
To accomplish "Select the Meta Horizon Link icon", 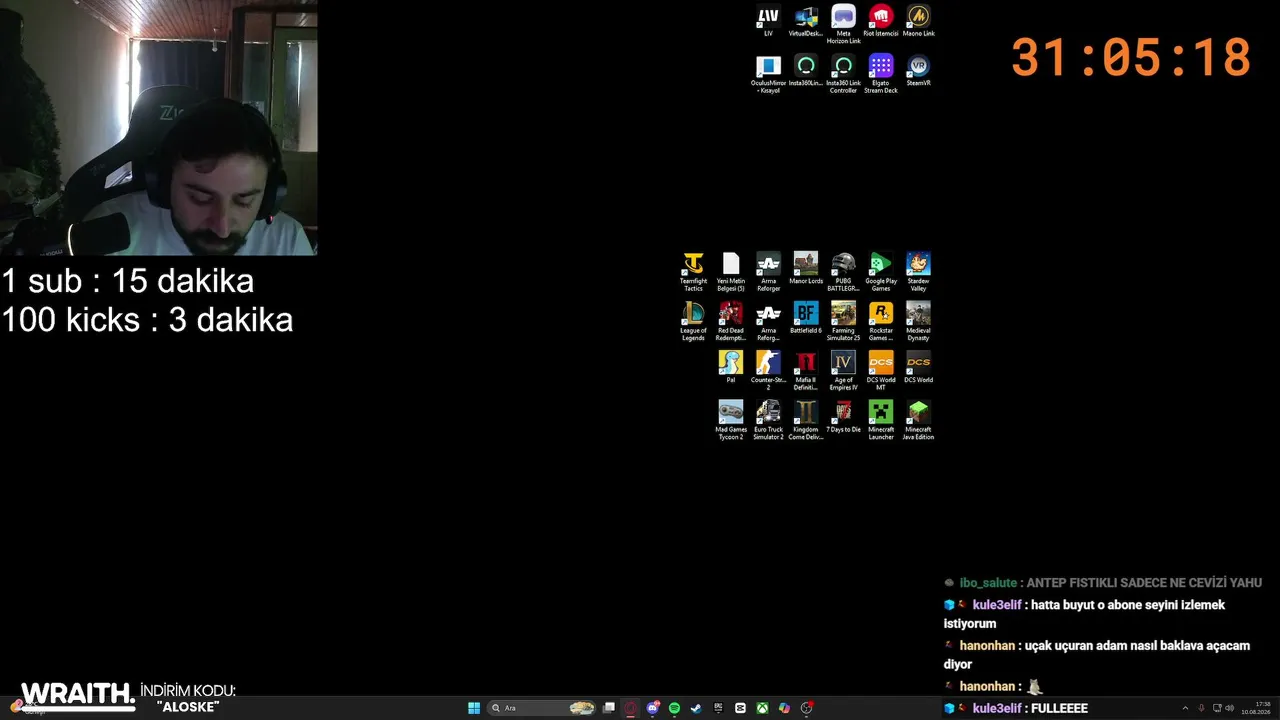I will tap(843, 25).
